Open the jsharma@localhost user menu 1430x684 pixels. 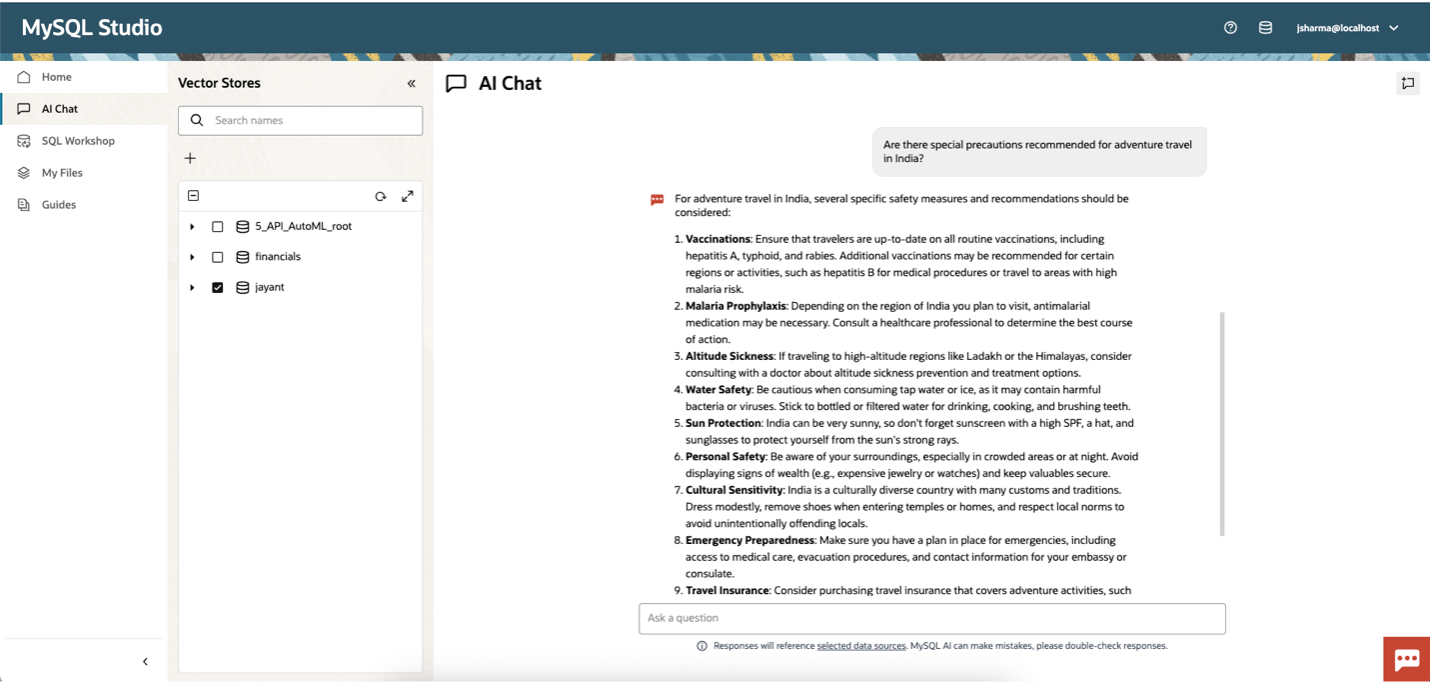pyautogui.click(x=1347, y=28)
